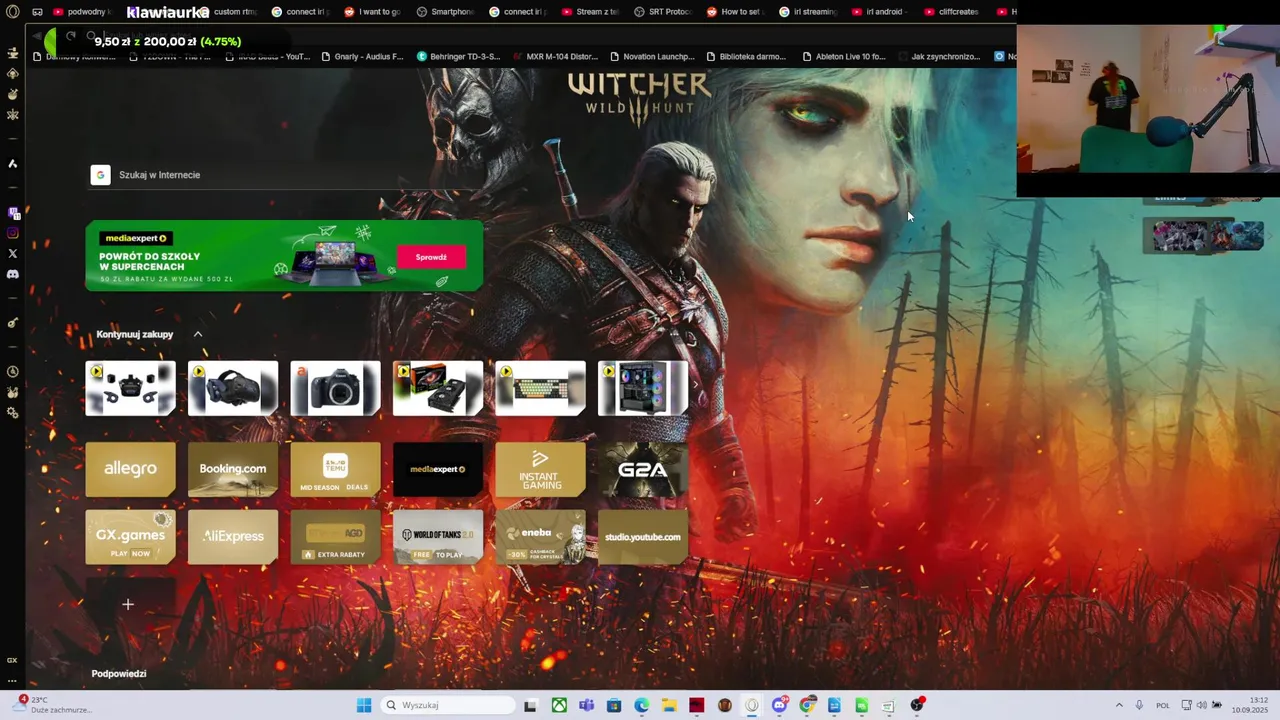Open the AliExpress speed dial tile
This screenshot has width=1280, height=720.
pos(233,537)
